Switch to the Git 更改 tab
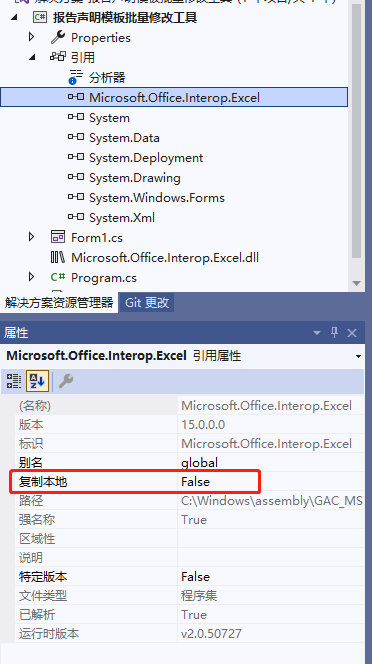Screen dimensions: 372x664 point(147,302)
